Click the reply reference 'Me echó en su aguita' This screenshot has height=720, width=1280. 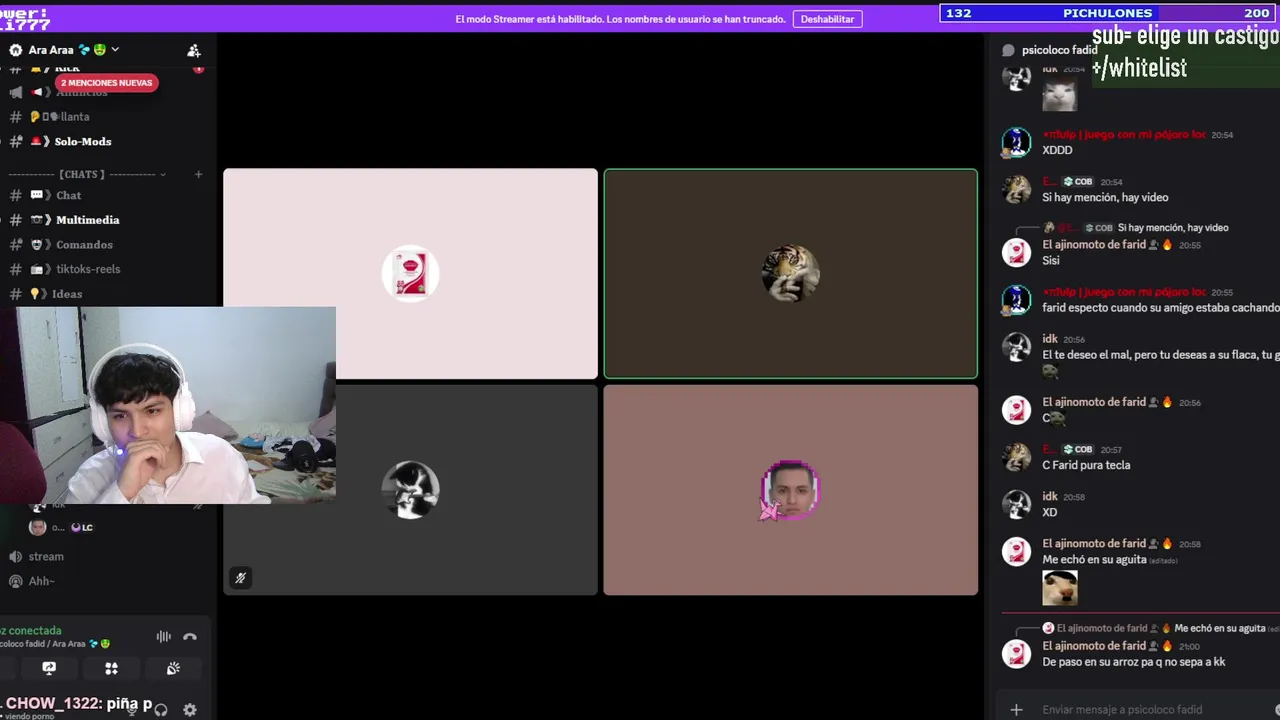(1220, 628)
